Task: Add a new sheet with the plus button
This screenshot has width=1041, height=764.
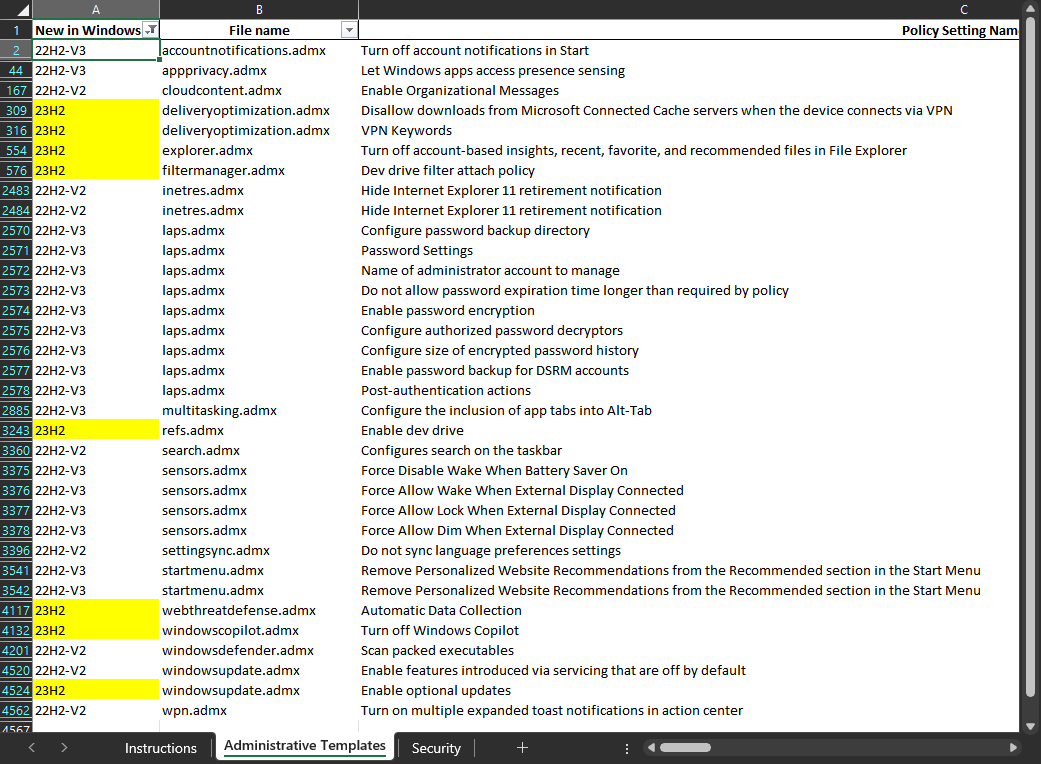Action: [x=522, y=747]
